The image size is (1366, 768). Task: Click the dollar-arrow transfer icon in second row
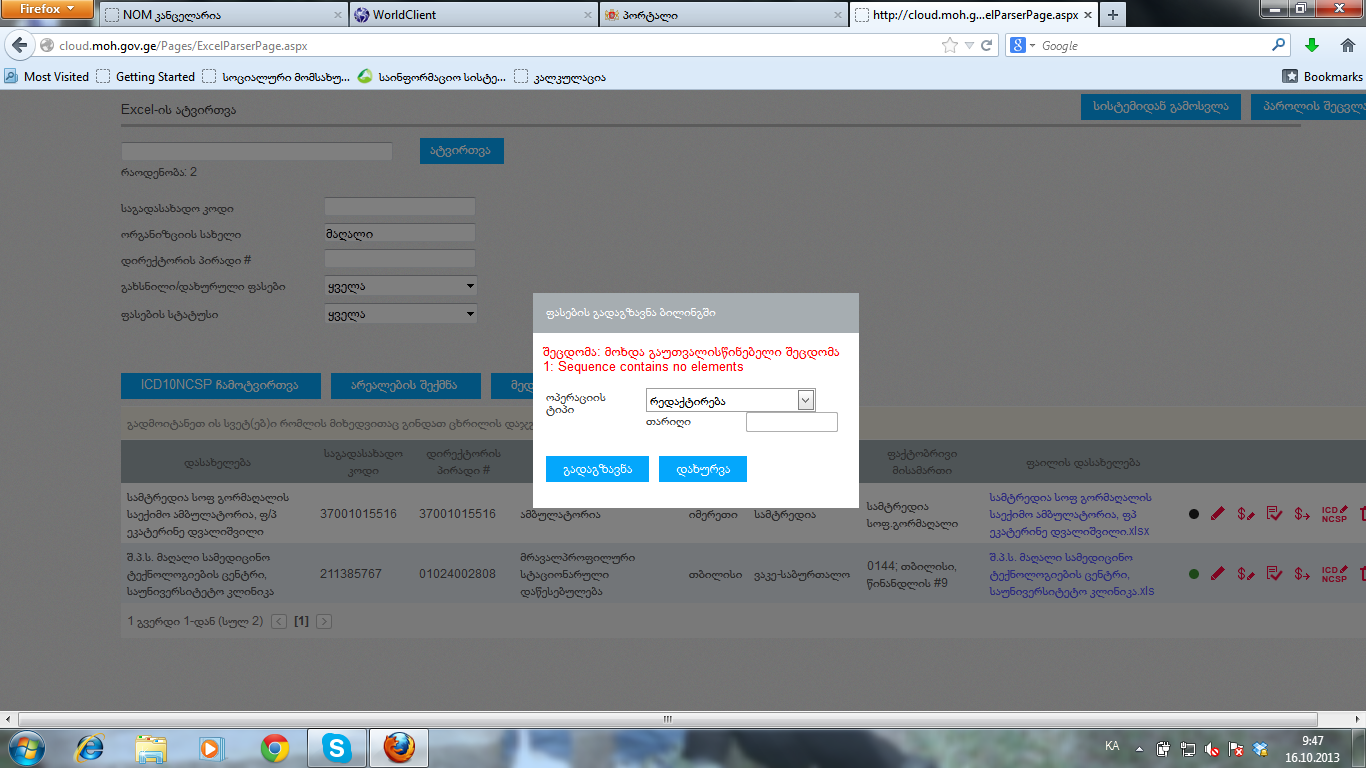pos(1302,574)
